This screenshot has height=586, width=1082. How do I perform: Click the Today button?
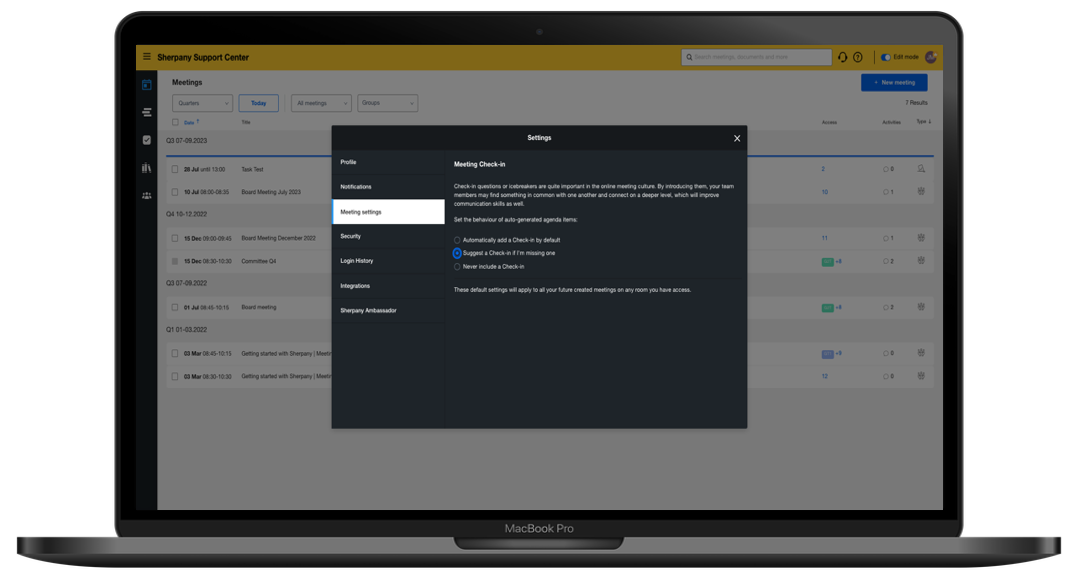click(258, 103)
